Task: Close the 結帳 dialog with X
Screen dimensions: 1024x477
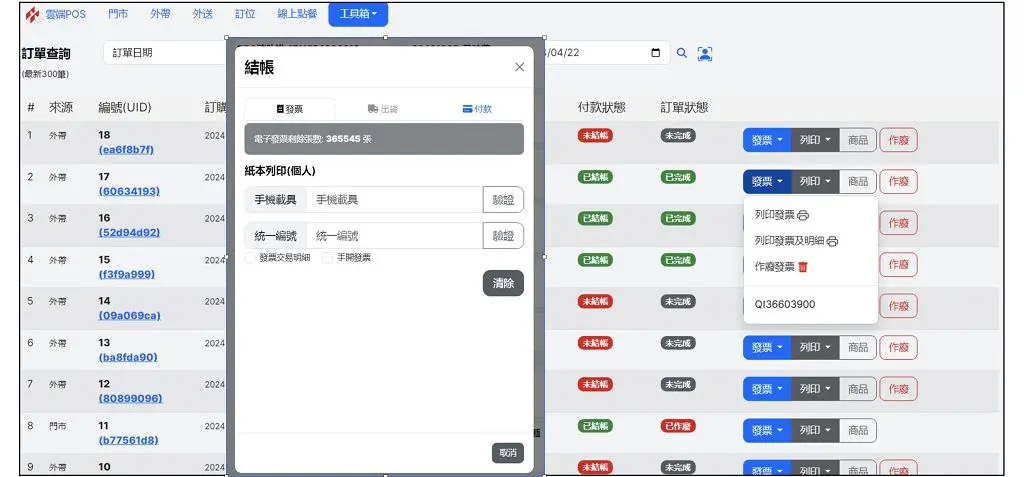Action: 519,67
